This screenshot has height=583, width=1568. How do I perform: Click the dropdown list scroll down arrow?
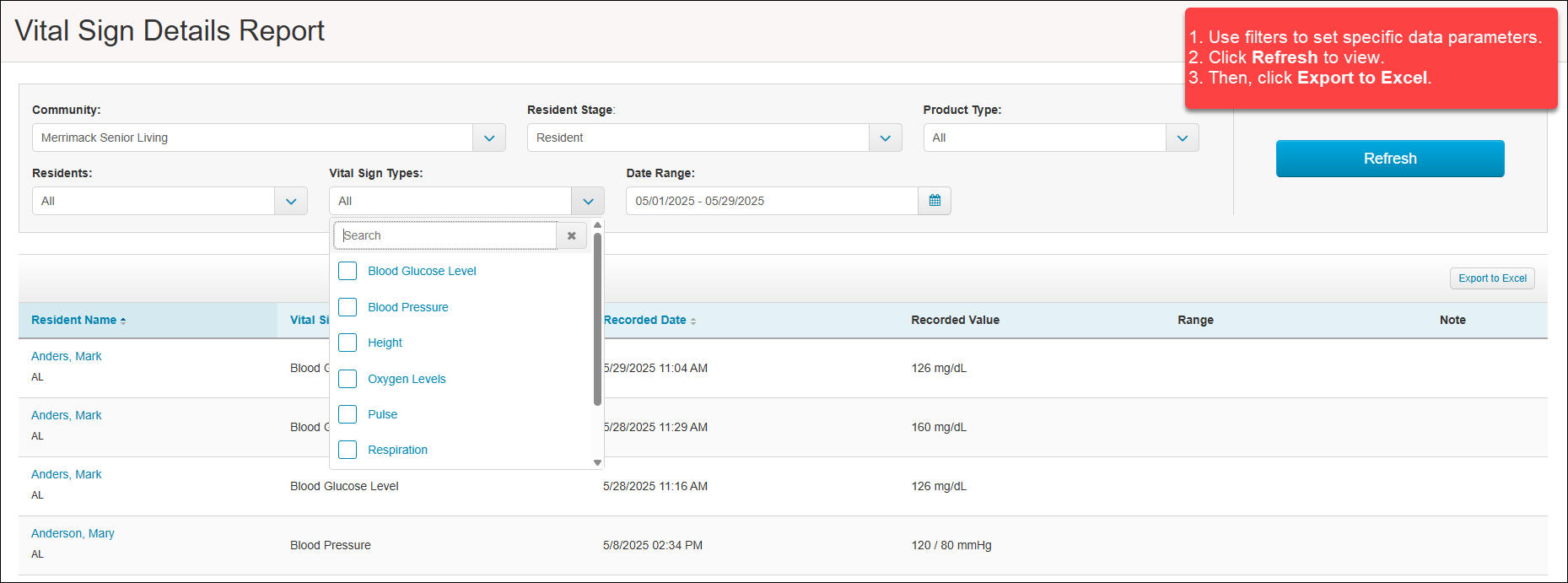tap(597, 462)
